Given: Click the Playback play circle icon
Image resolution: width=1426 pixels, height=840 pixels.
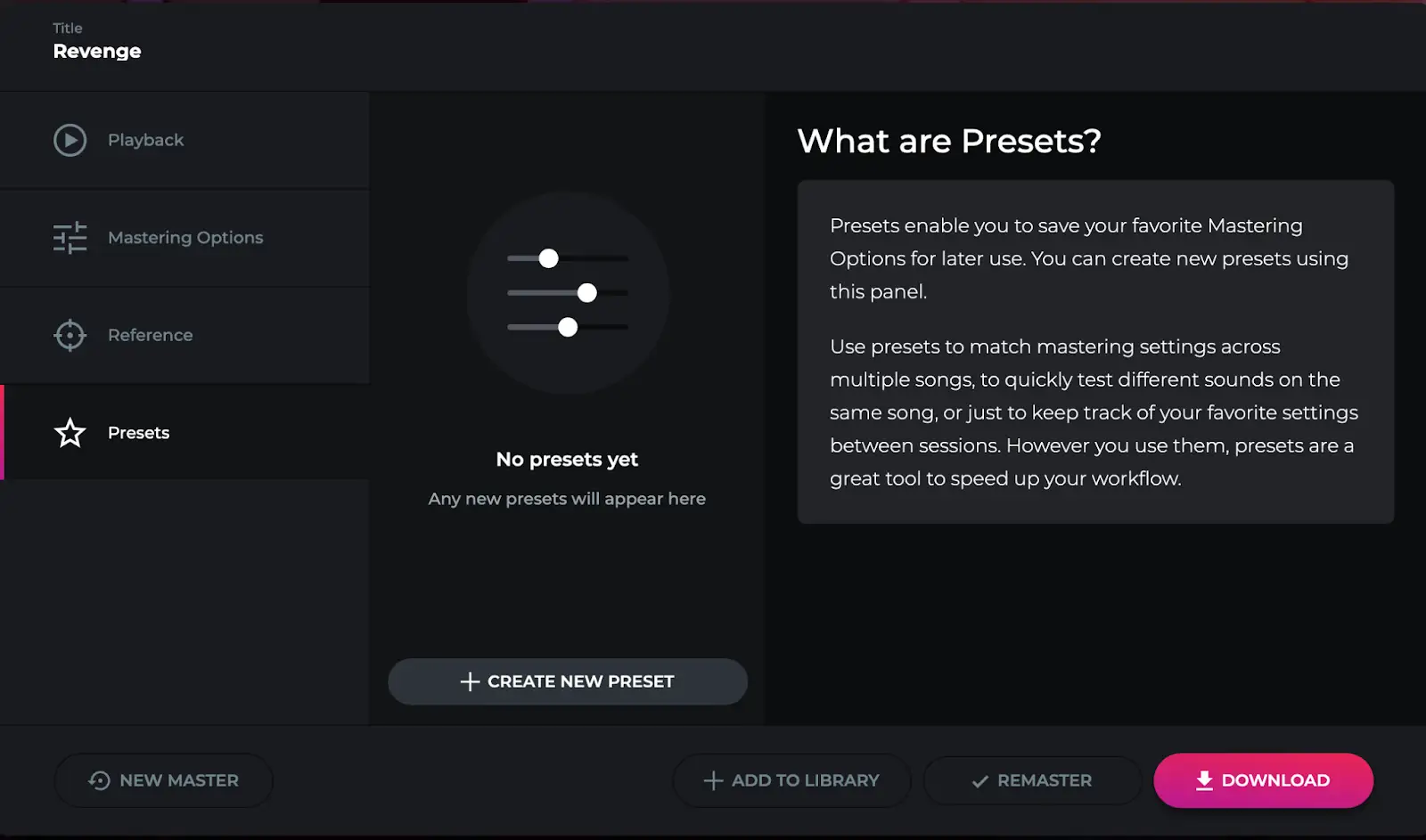Looking at the screenshot, I should pyautogui.click(x=70, y=140).
